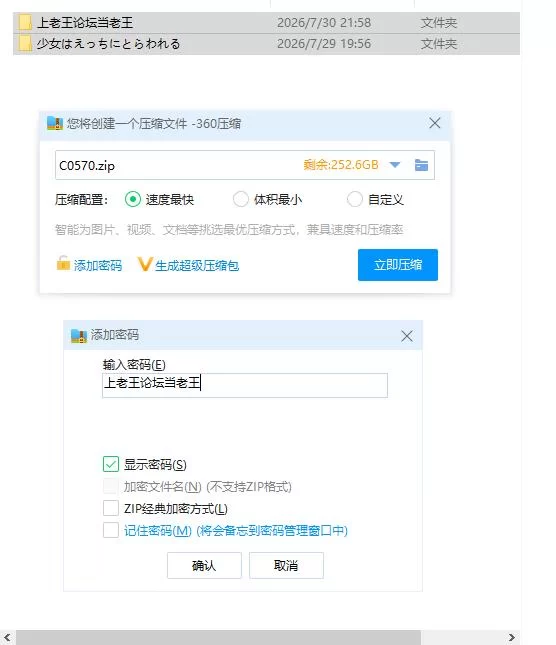Screen dimensions: 556x645
Task: Click the lock icon next to 添加密码
Action: (x=63, y=263)
